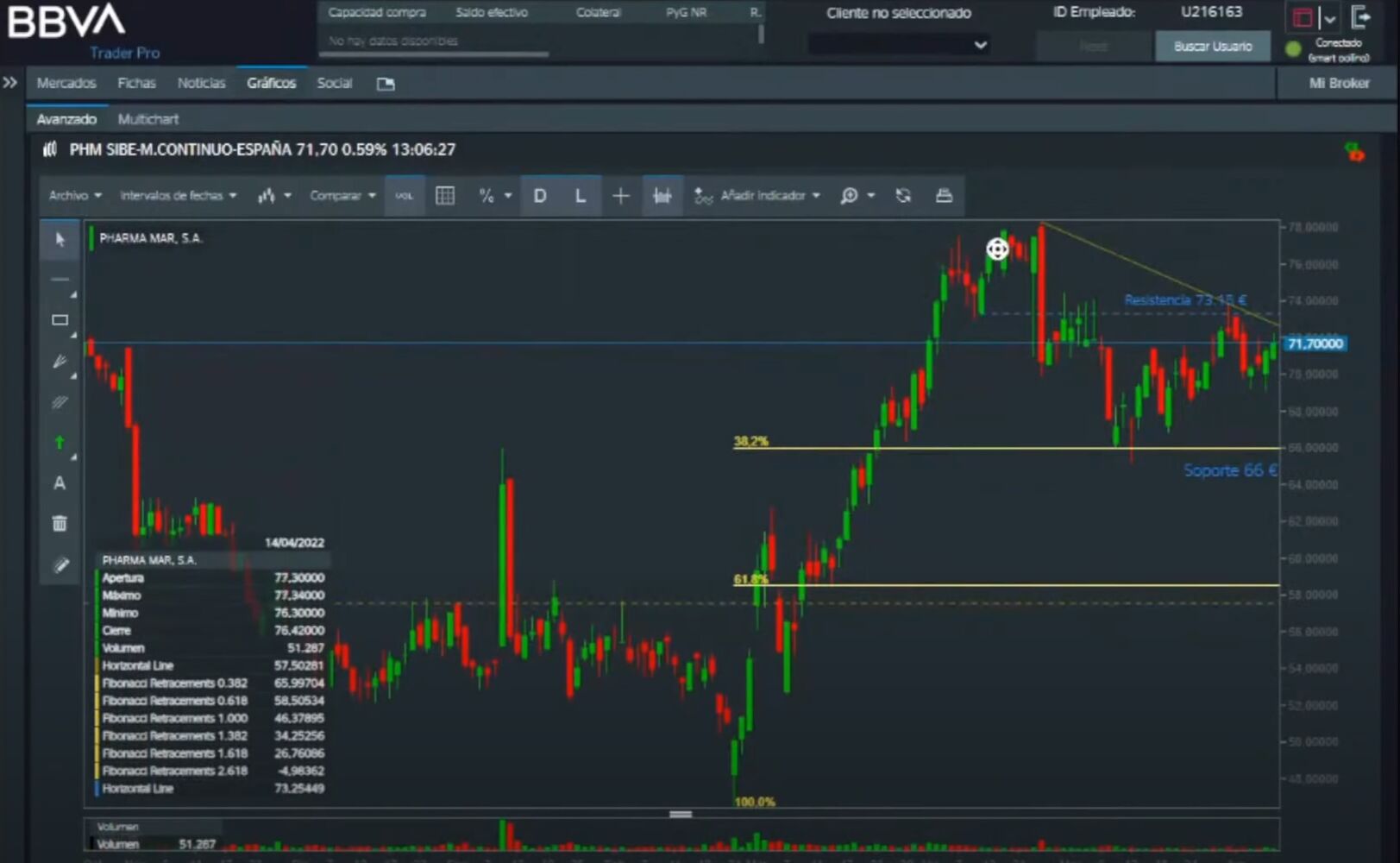Open the Intervalos de fechas dropdown
The height and width of the screenshot is (863, 1400).
pos(178,196)
